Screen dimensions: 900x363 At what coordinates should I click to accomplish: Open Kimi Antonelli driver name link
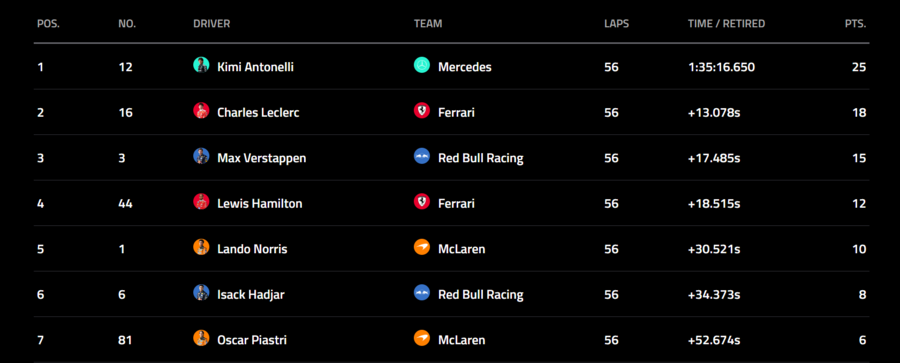[255, 67]
